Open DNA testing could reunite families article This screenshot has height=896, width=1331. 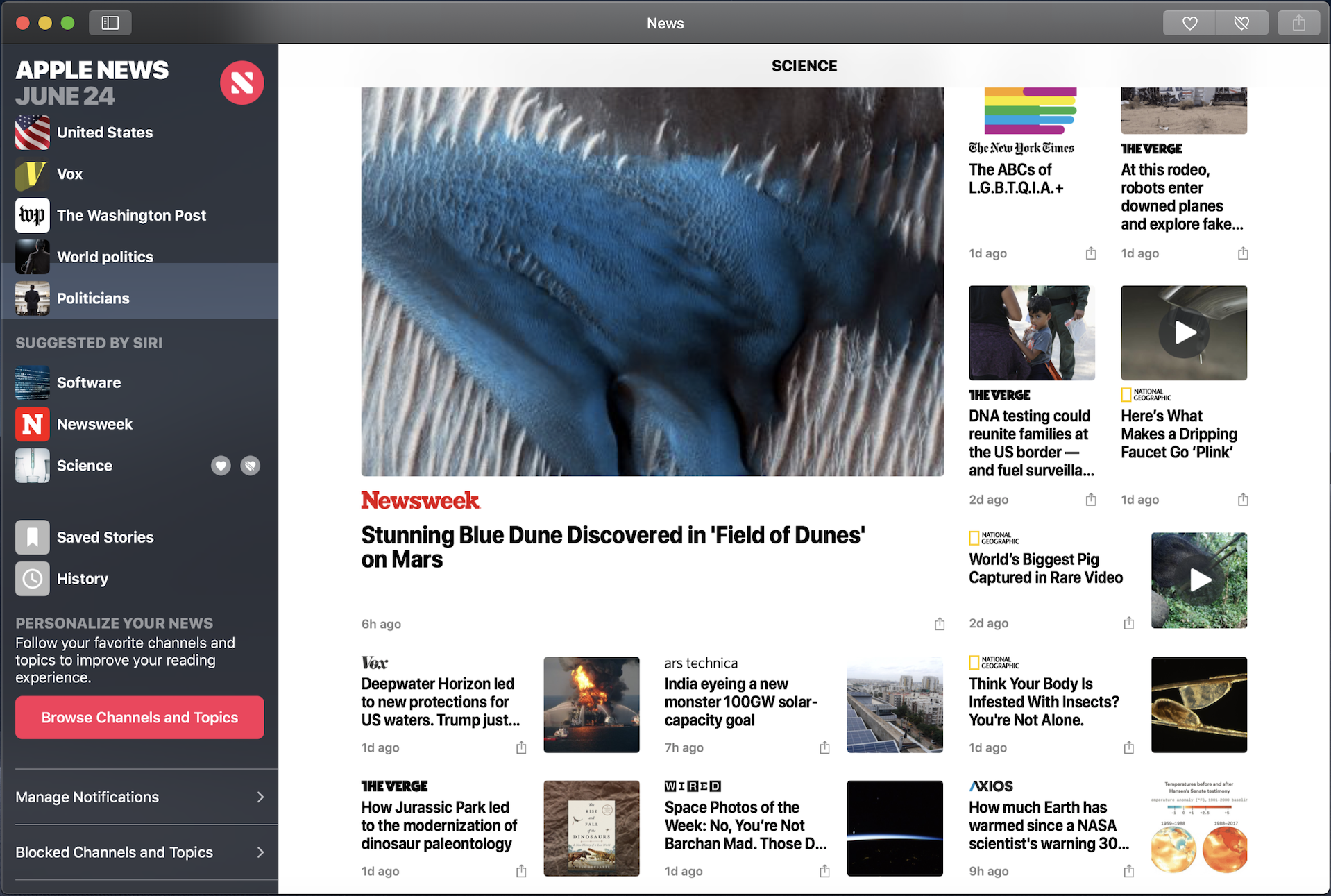coord(1031,443)
